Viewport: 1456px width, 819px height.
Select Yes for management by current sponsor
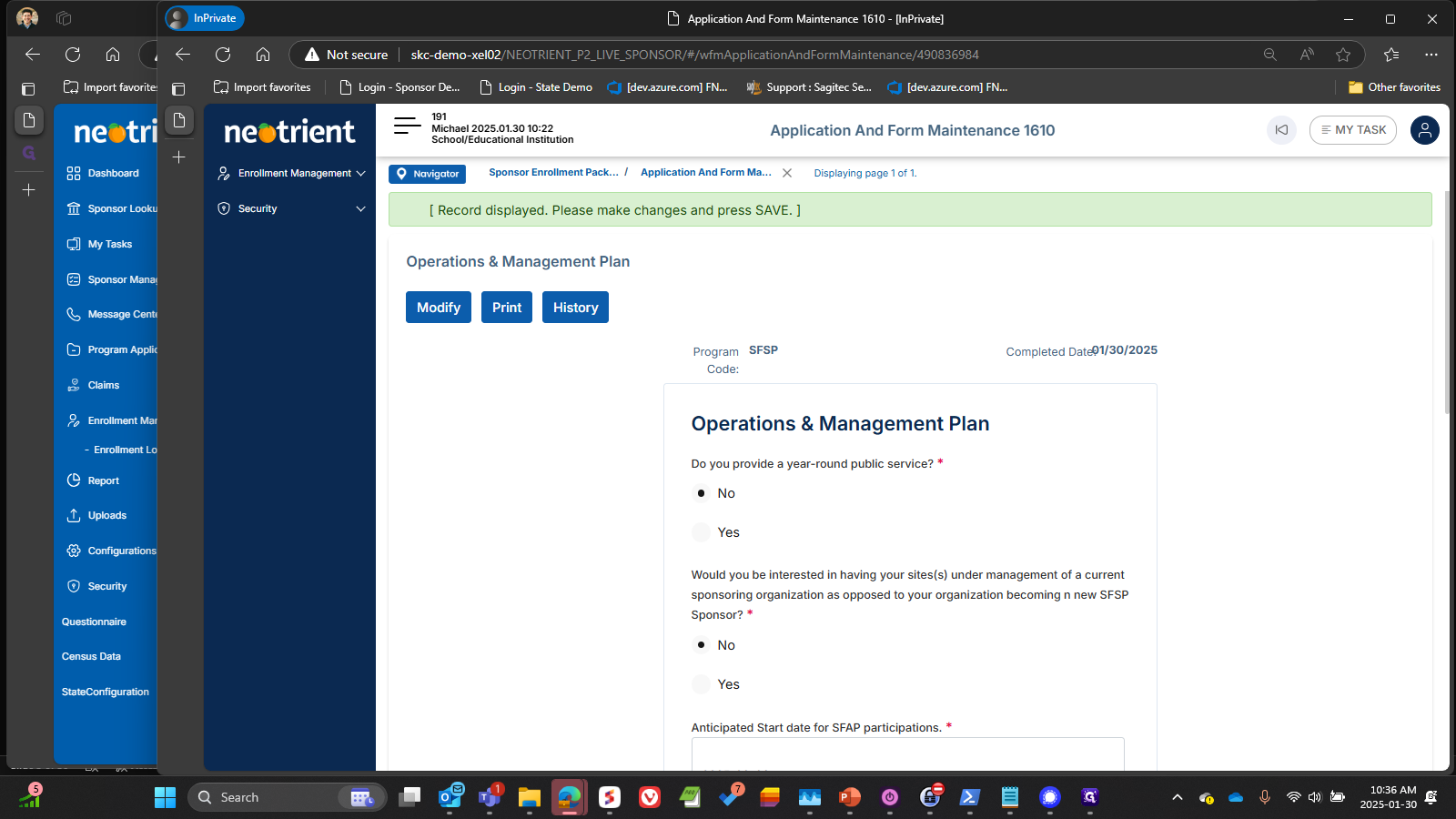click(701, 684)
